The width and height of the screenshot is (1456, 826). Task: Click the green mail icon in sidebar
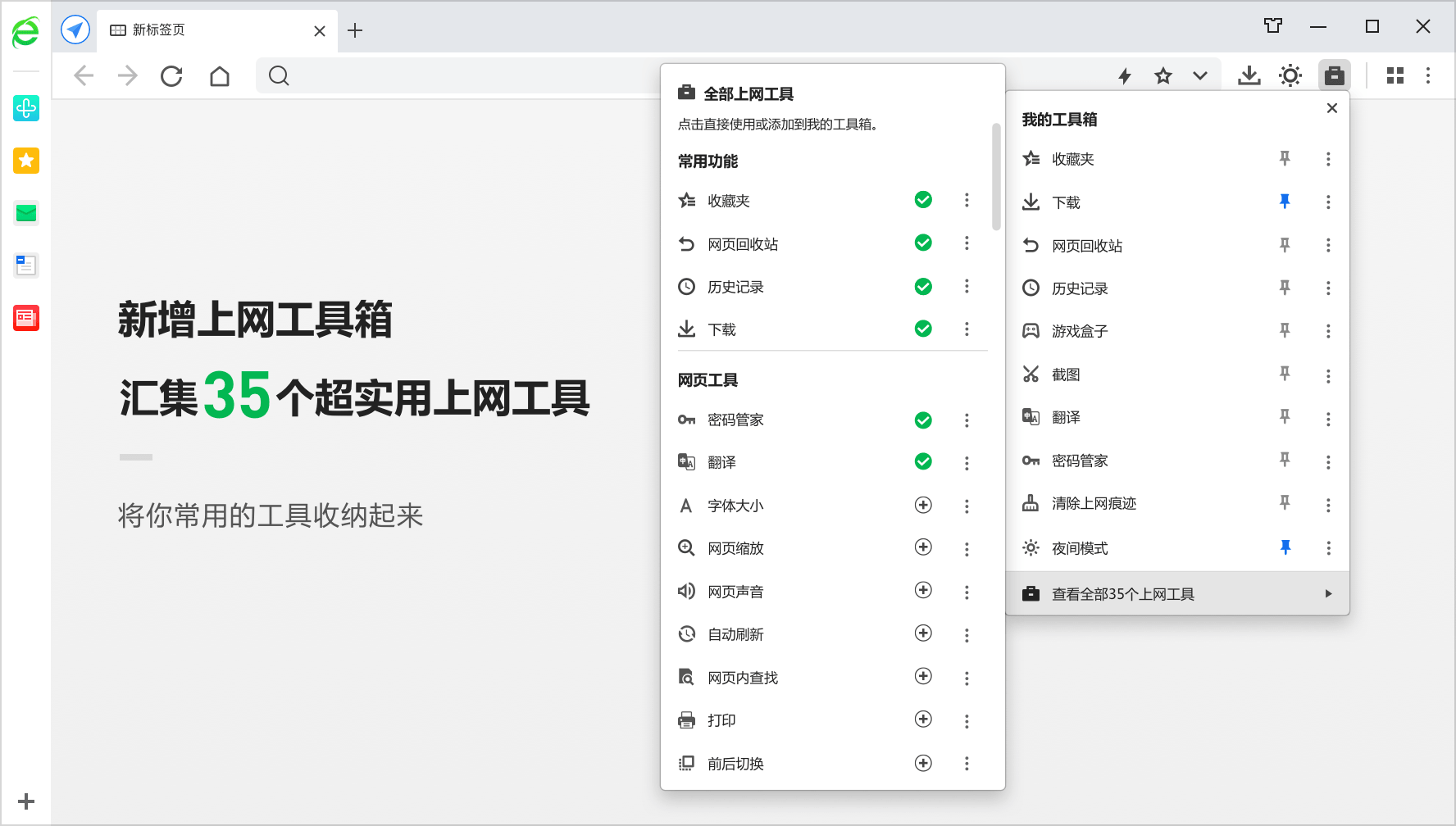pos(26,213)
